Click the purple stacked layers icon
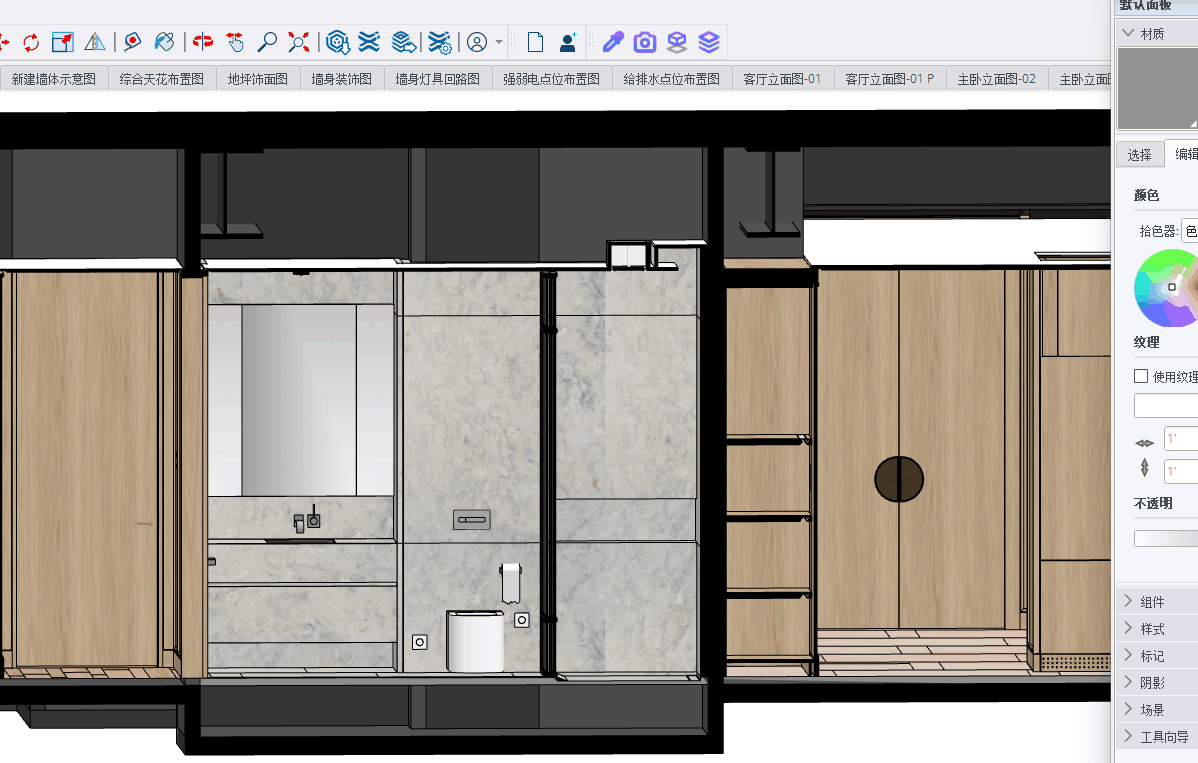Screen dimensions: 1198x763 [x=709, y=42]
